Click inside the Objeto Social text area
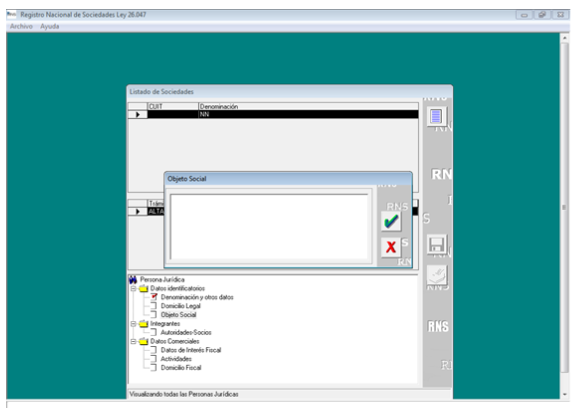The image size is (577, 413). [x=269, y=226]
